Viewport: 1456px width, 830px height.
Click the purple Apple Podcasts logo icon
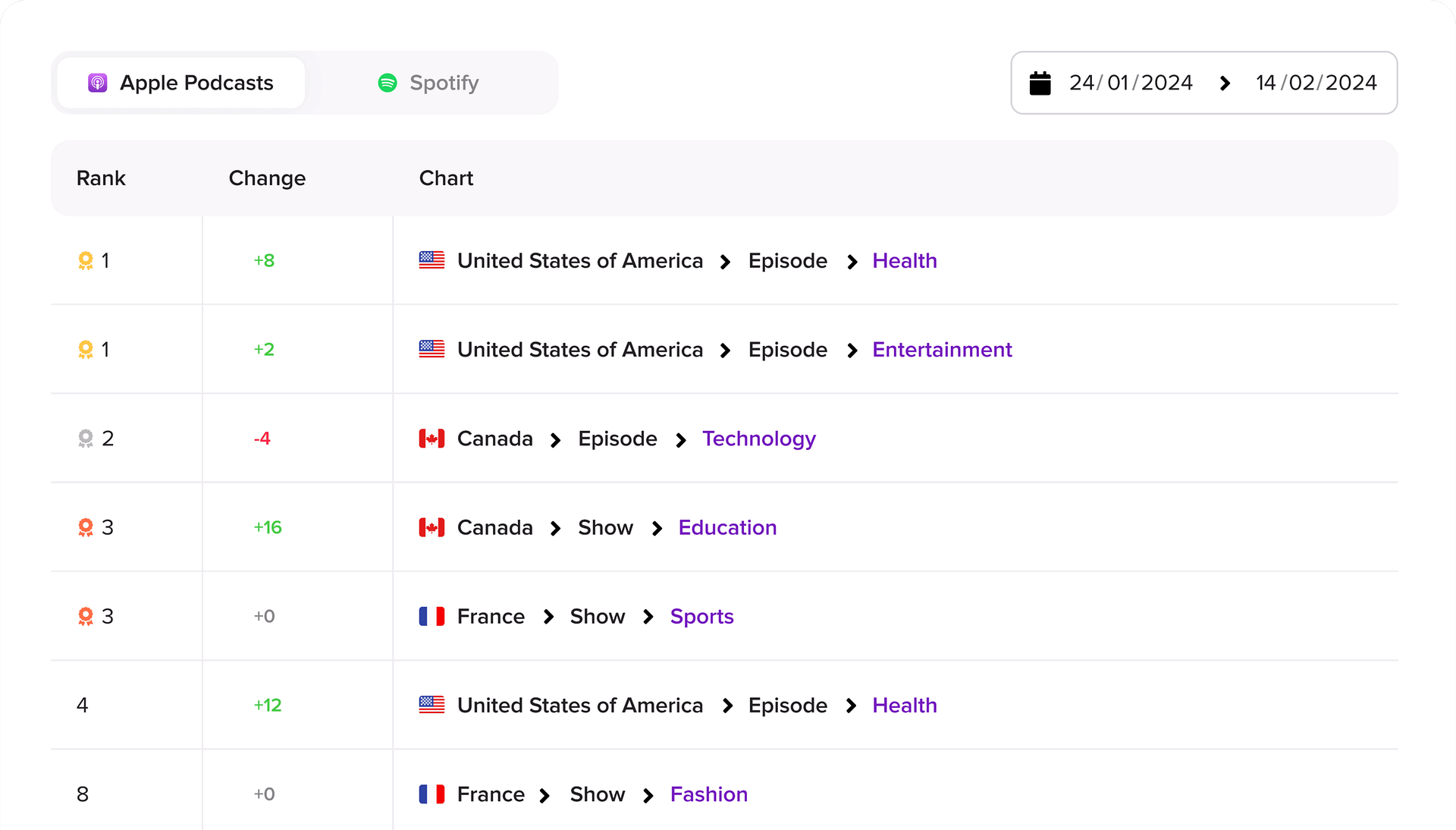coord(98,83)
